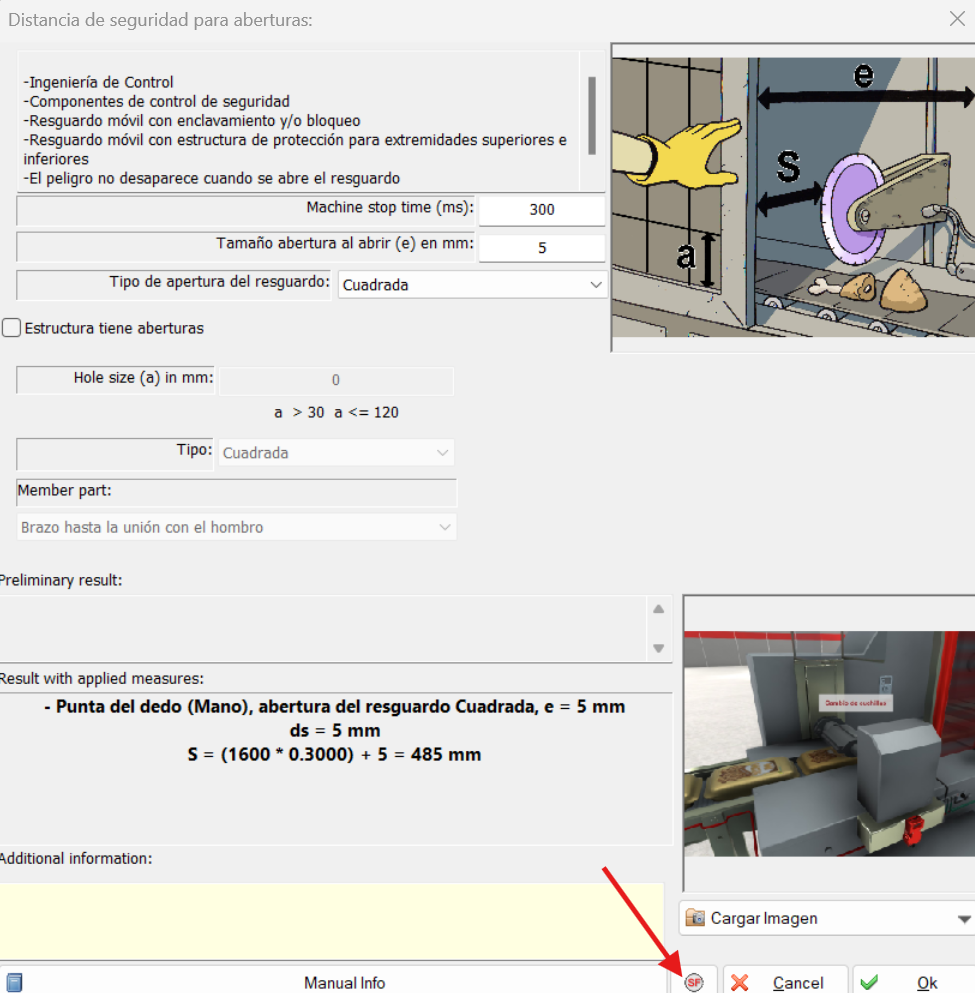Click the Cargar Imagen camera folder icon
Screen dimensions: 975x993
coord(695,918)
